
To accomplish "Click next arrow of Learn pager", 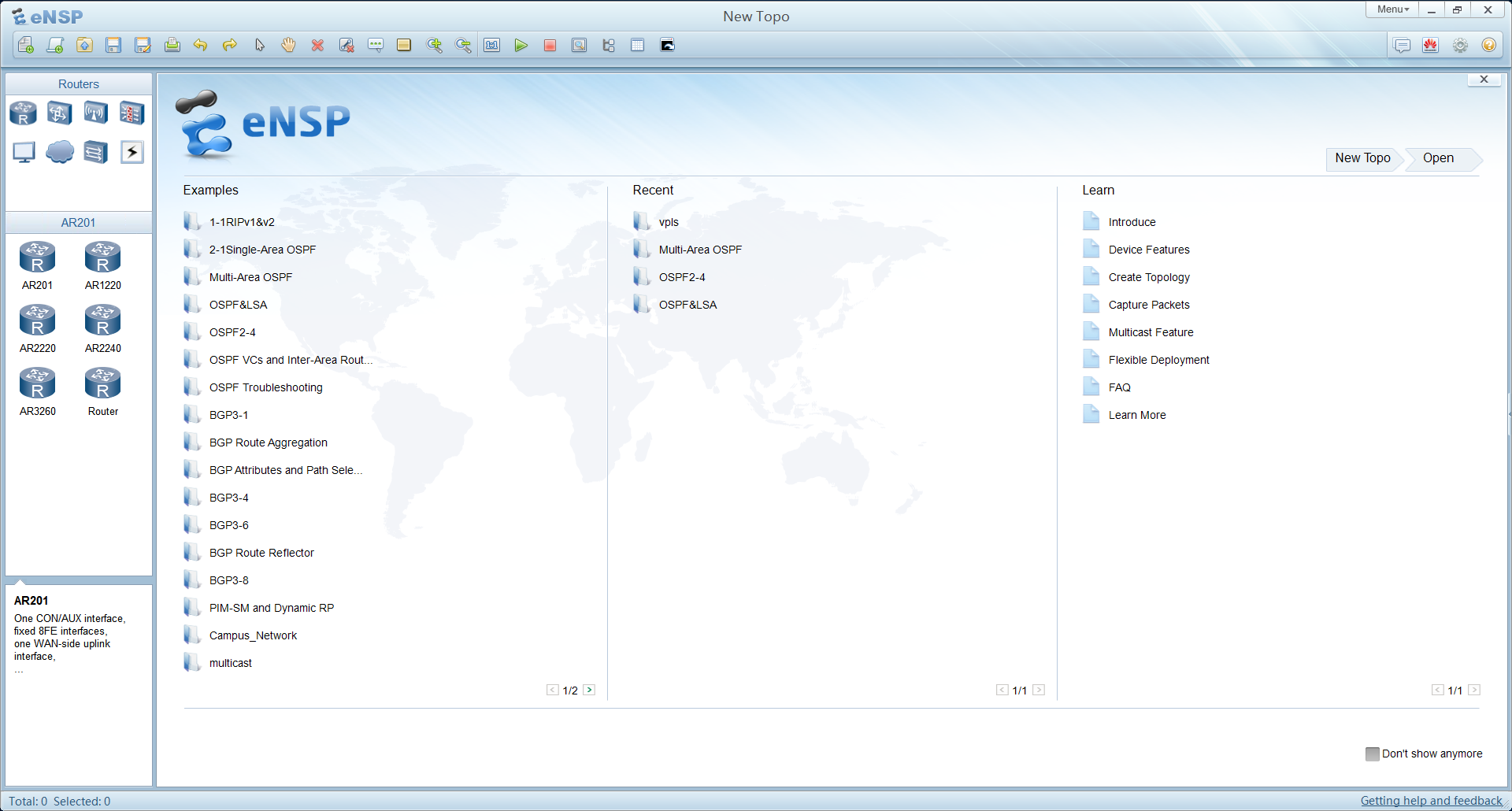I will coord(1474,690).
